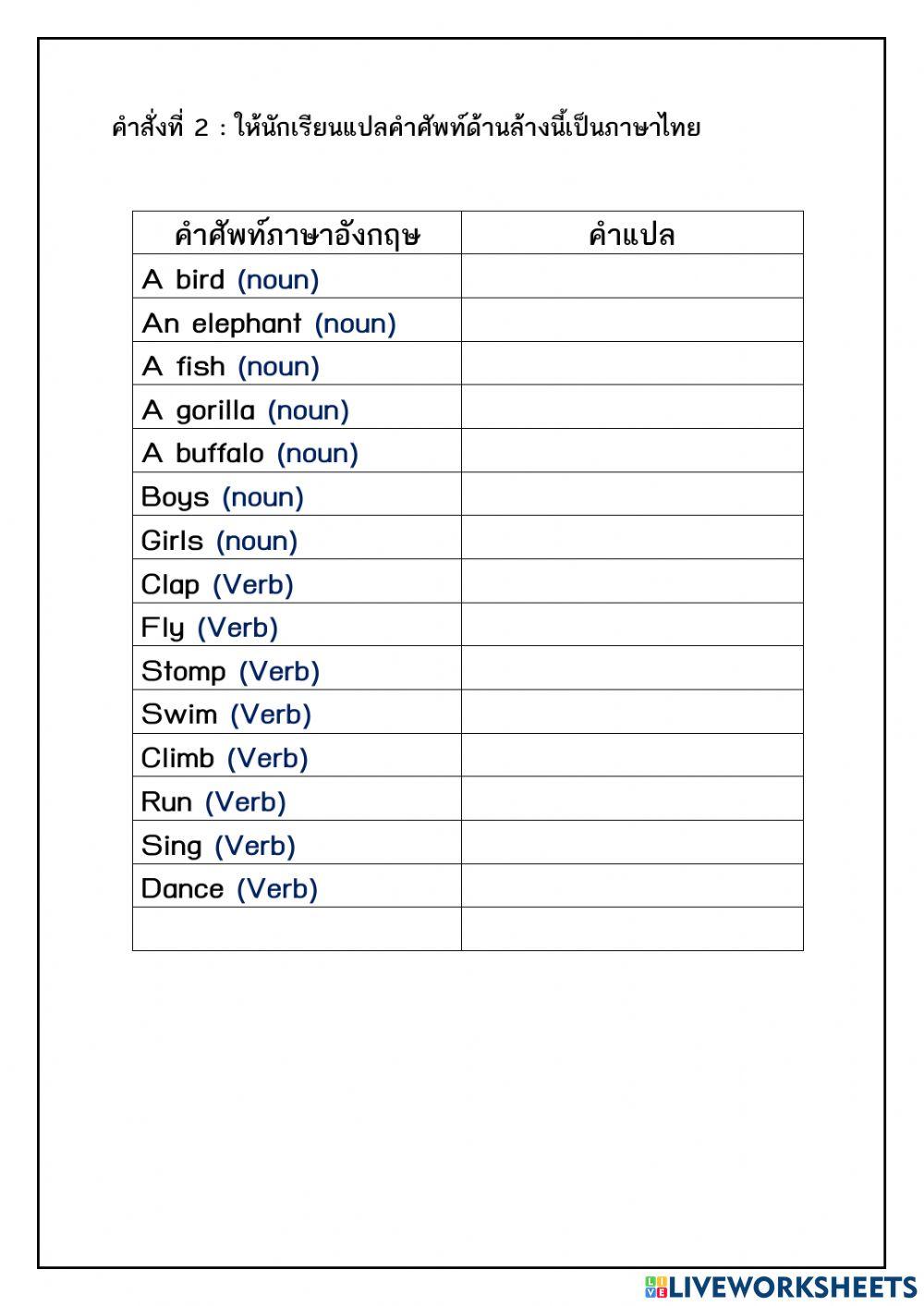This screenshot has width=924, height=1306.
Task: Select the answer field for "Boys"
Action: click(632, 494)
